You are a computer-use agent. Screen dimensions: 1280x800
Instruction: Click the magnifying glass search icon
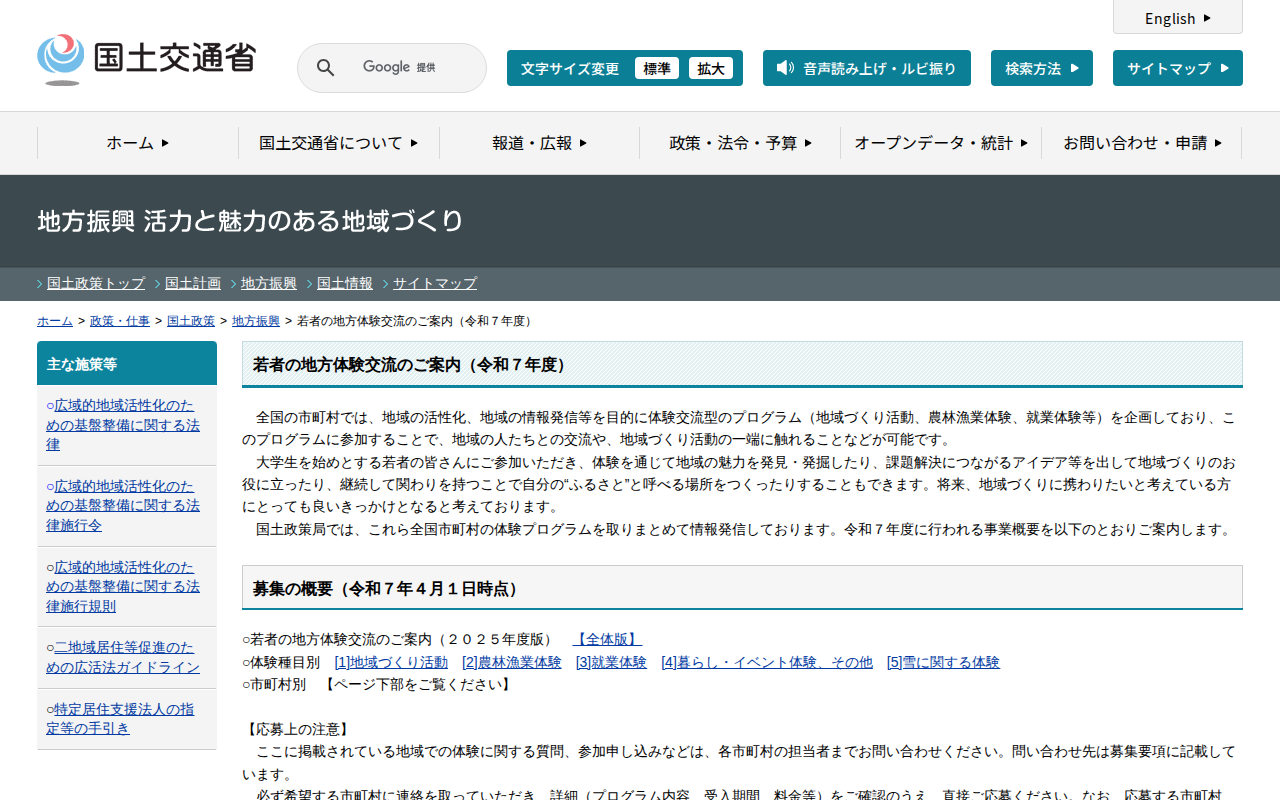click(x=325, y=68)
